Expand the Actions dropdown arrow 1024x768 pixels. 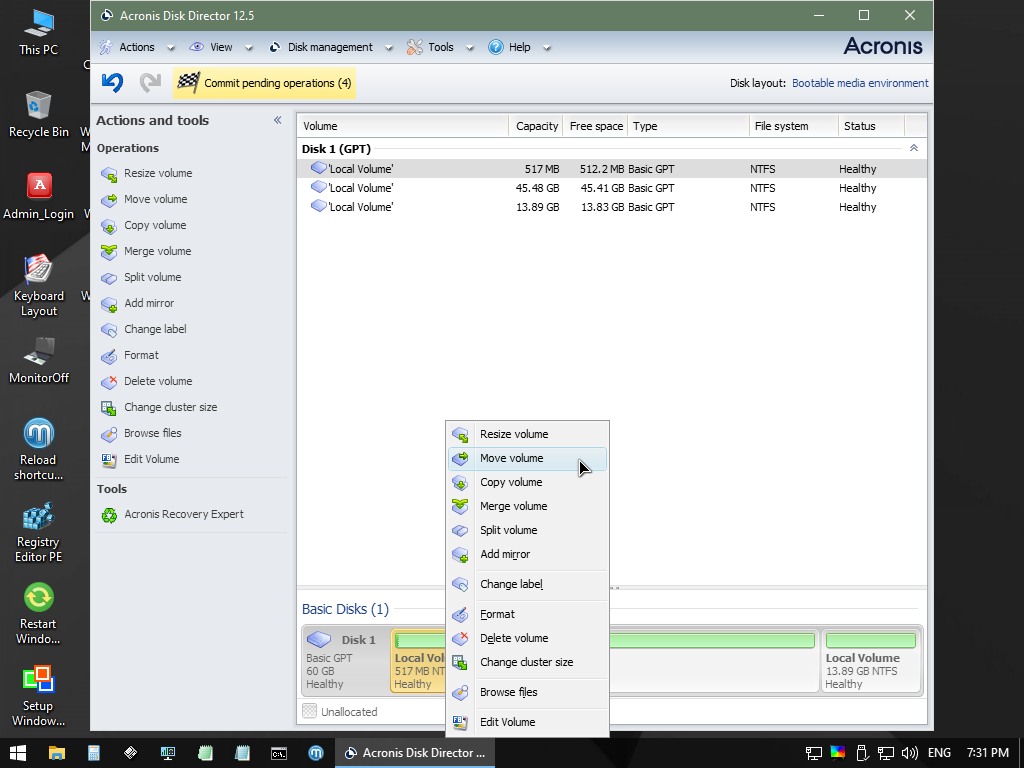pos(170,48)
